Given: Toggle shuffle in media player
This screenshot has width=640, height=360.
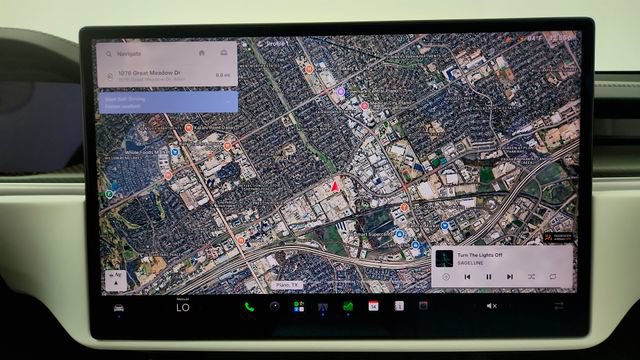Looking at the screenshot, I should tap(531, 277).
